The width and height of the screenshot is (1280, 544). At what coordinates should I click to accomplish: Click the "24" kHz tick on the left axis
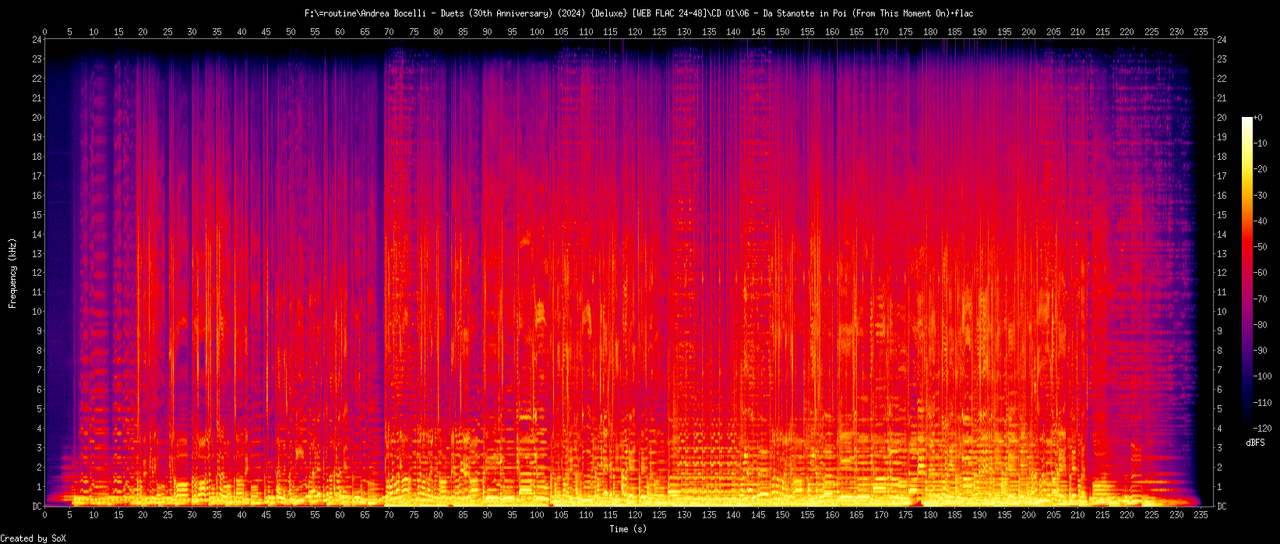(x=37, y=40)
